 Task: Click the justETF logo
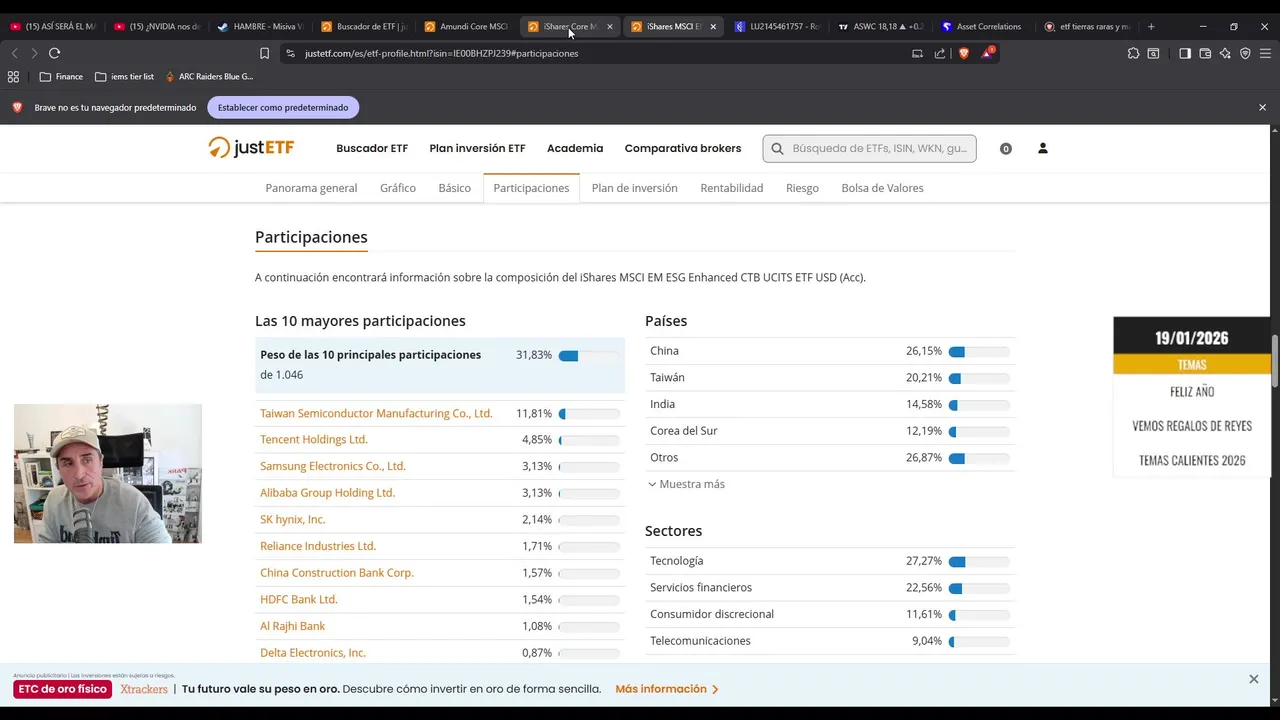pos(251,148)
